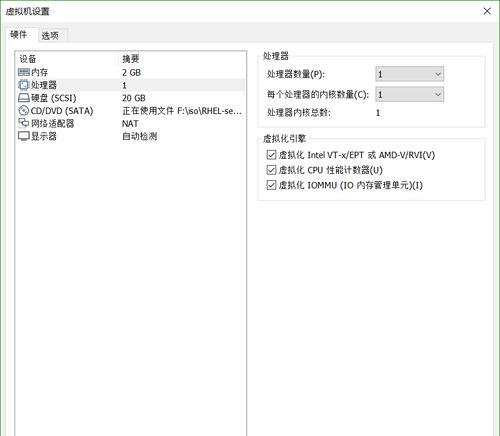The width and height of the screenshot is (500, 436).
Task: Click the 20 GB disk summary value
Action: click(134, 98)
